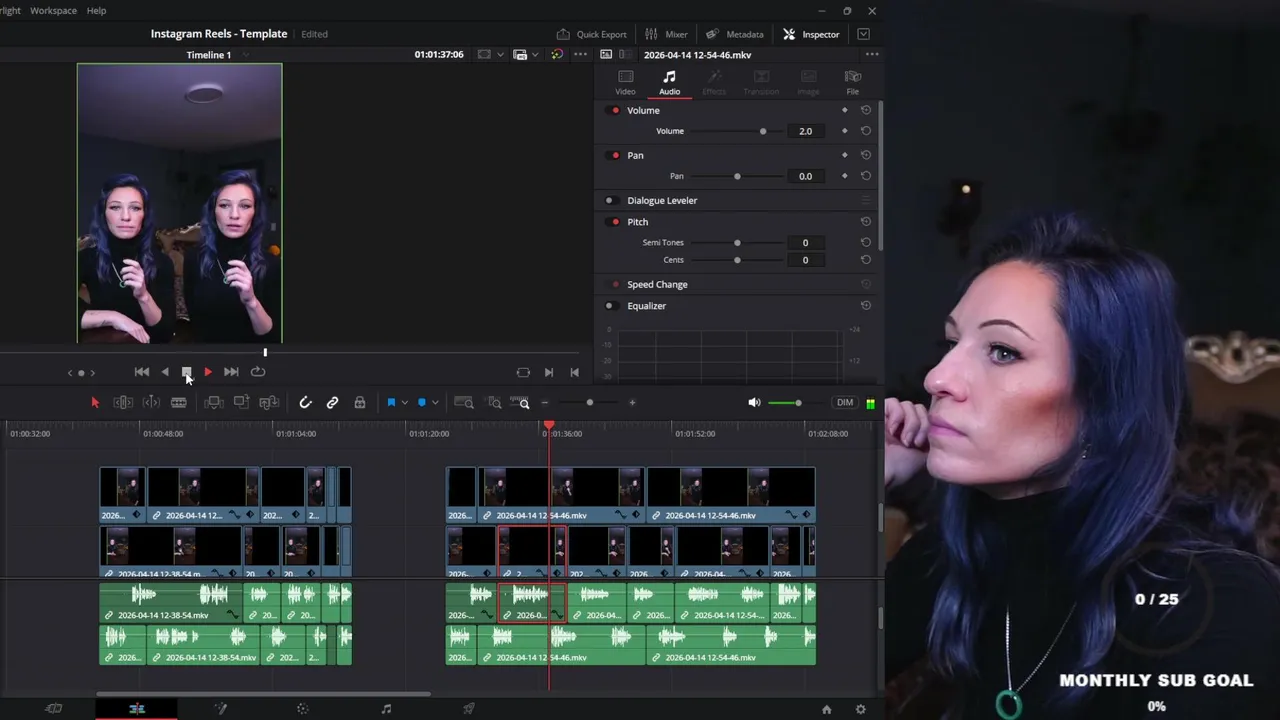Reset the Pan value
The width and height of the screenshot is (1280, 720).
click(x=866, y=176)
